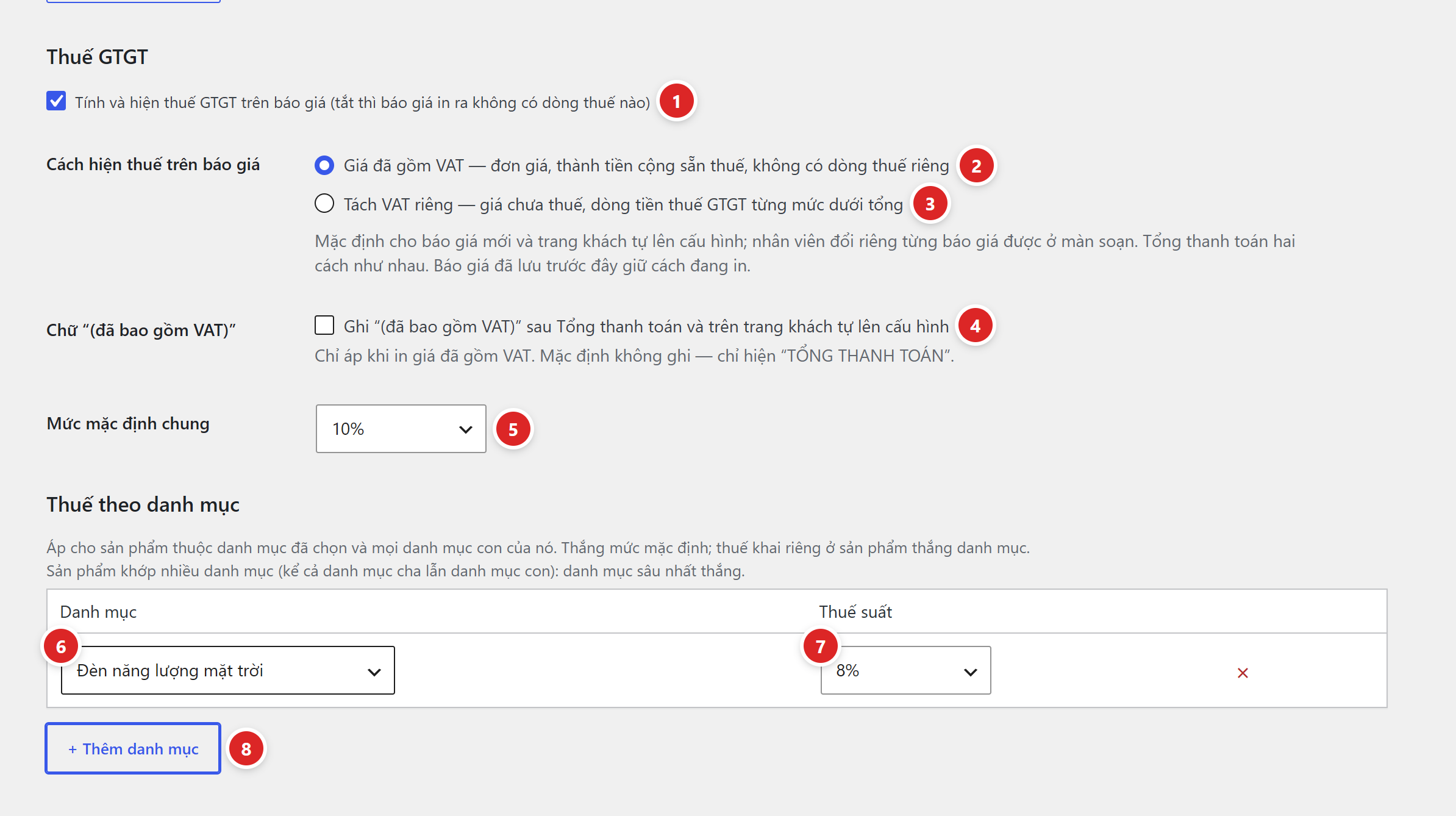Click red annotation marker number 4
Viewport: 1456px width, 816px height.
(975, 326)
